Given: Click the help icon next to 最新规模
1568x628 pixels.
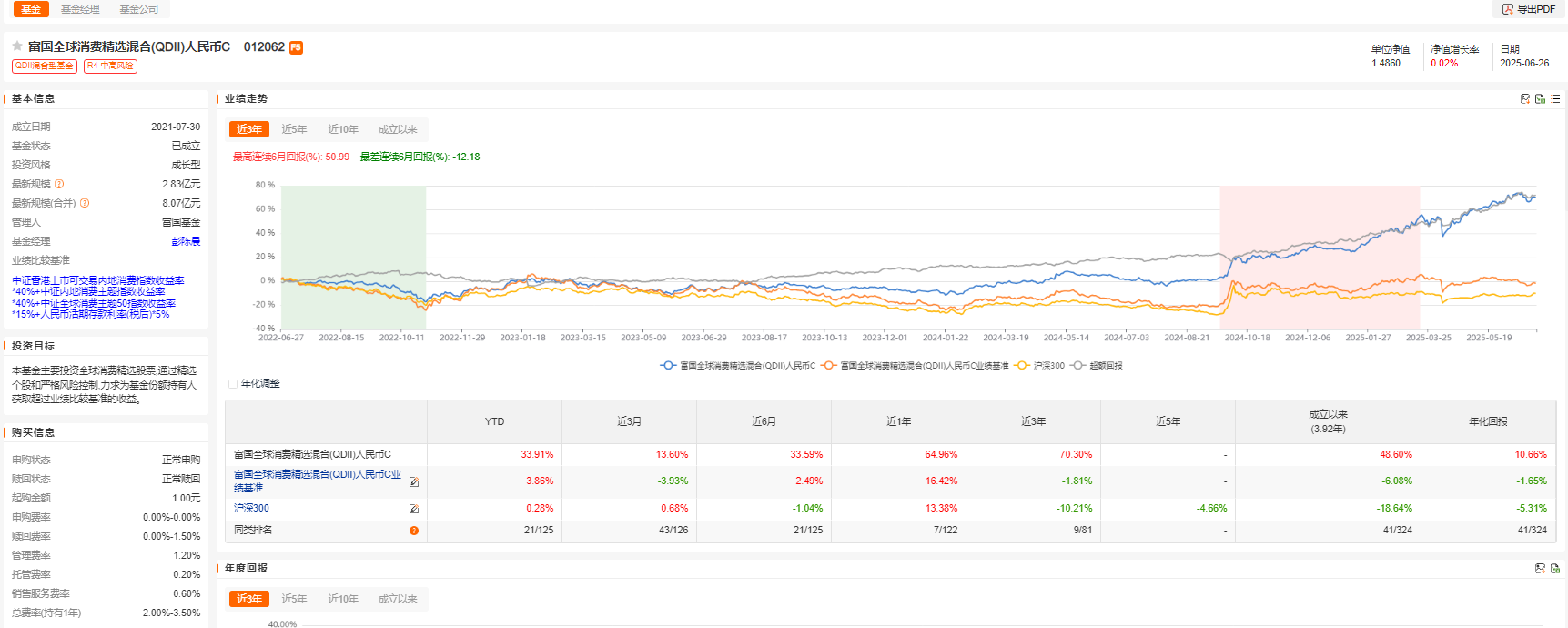Looking at the screenshot, I should pos(59,184).
